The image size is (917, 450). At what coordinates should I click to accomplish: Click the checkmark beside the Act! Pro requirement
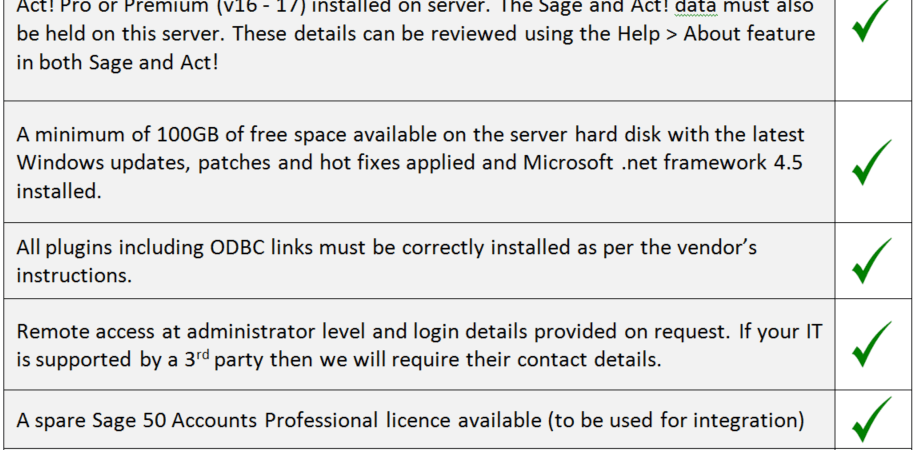[x=871, y=21]
